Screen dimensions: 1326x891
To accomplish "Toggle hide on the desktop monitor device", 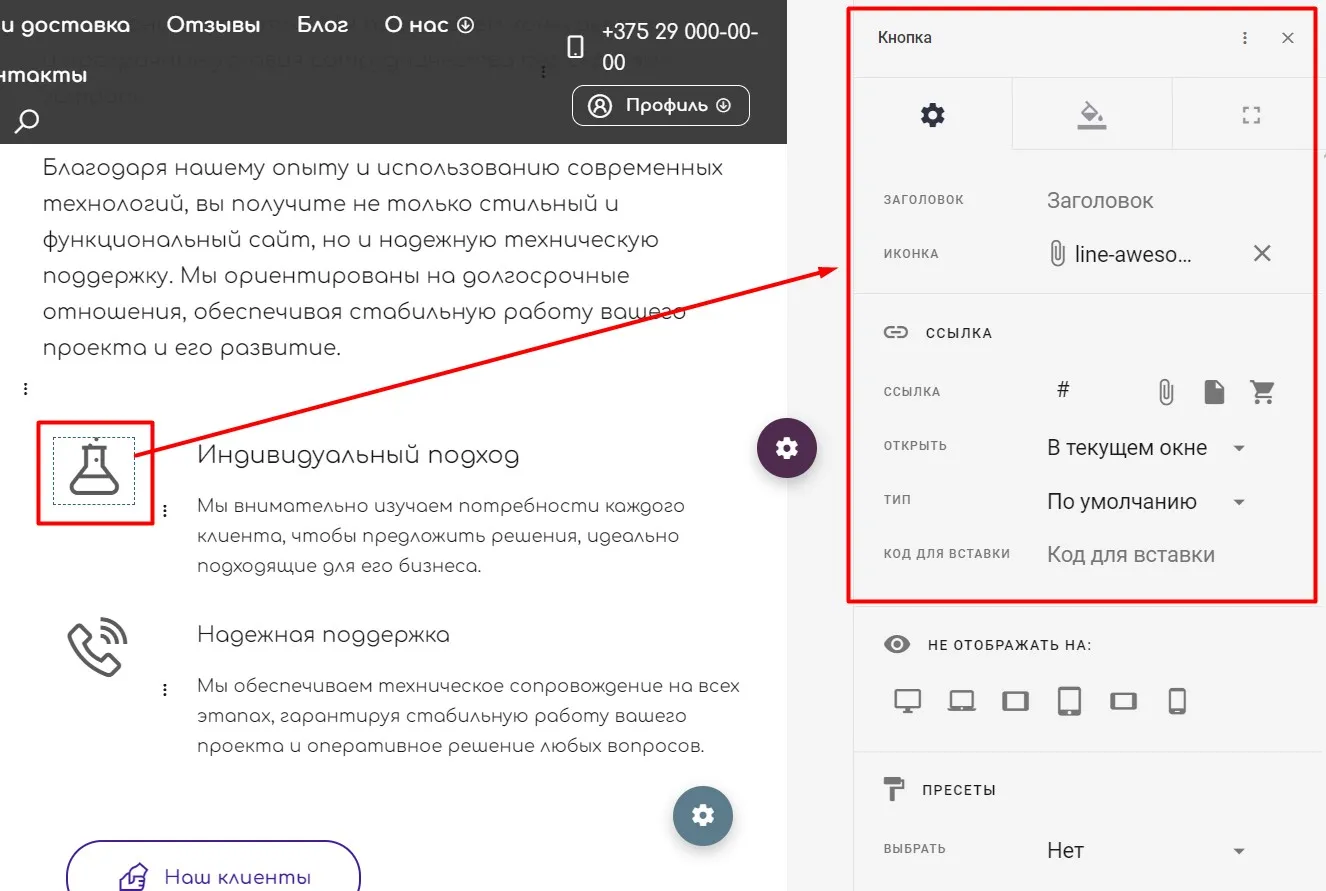I will coord(907,701).
